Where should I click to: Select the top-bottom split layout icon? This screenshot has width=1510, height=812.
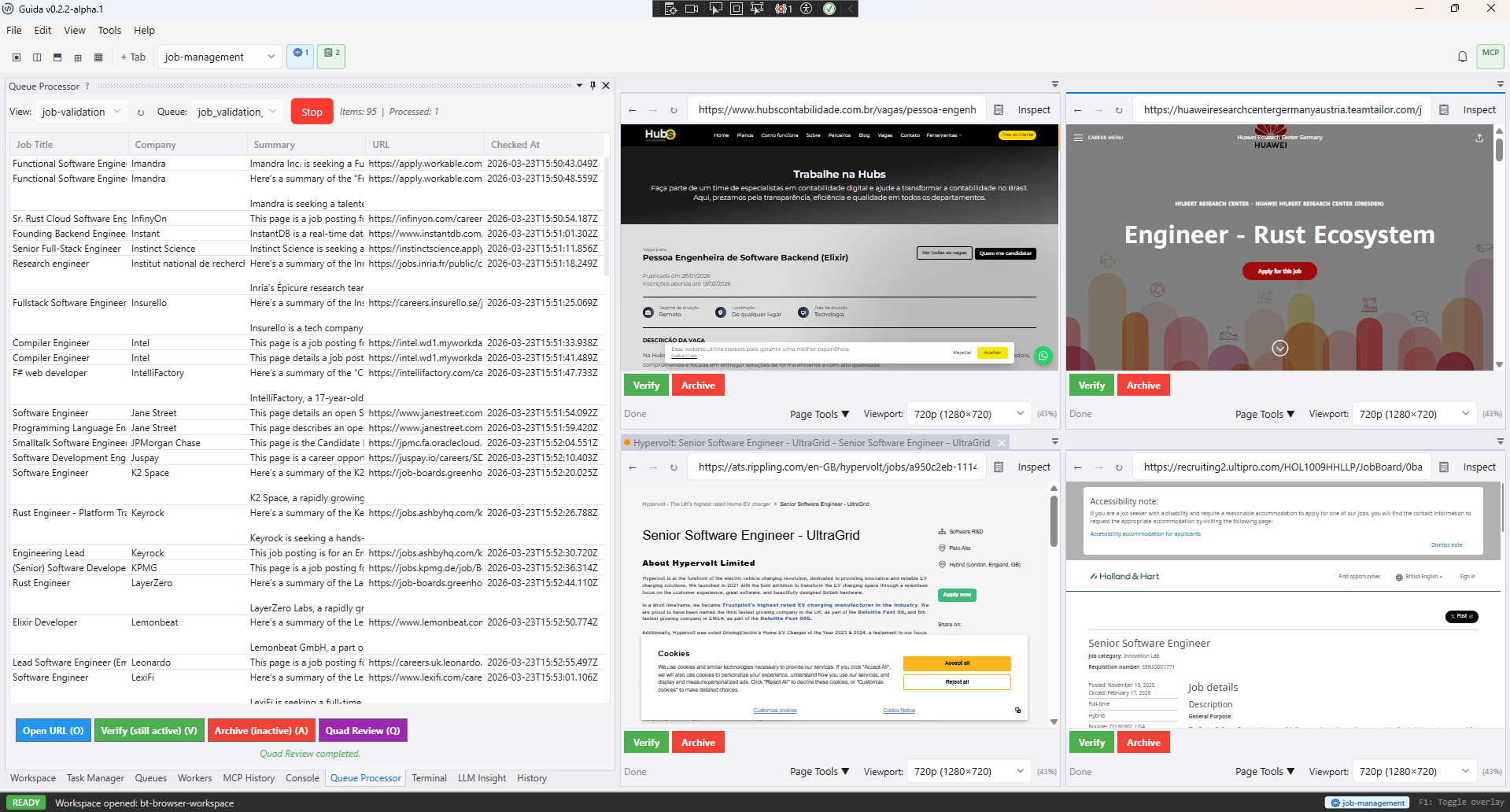[57, 57]
